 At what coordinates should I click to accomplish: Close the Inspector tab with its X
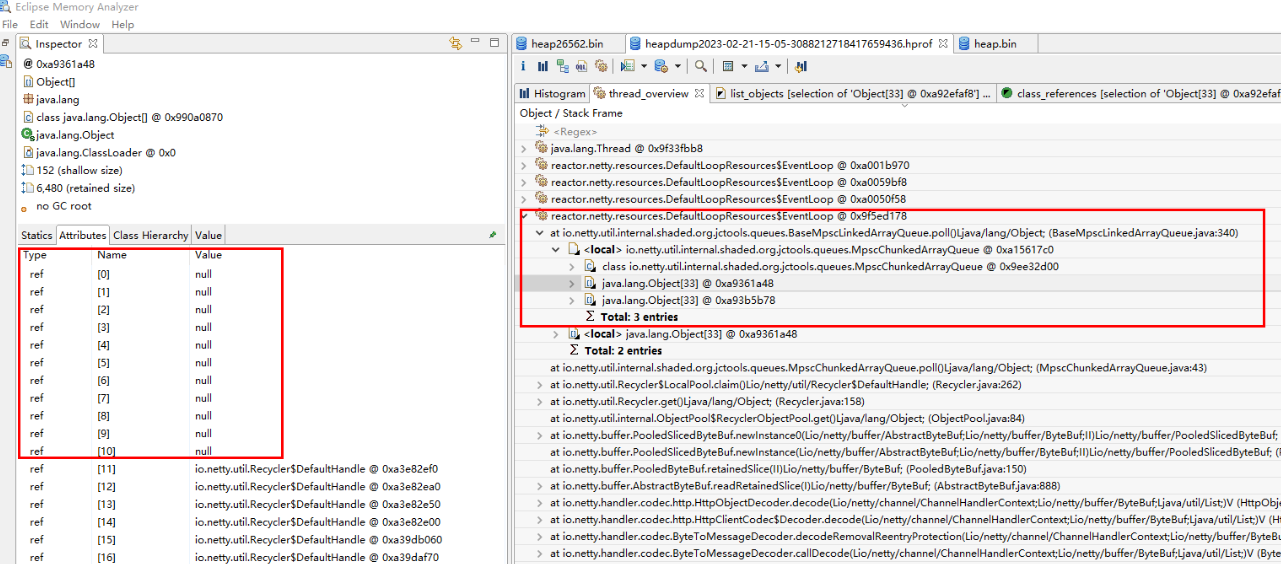tap(93, 43)
